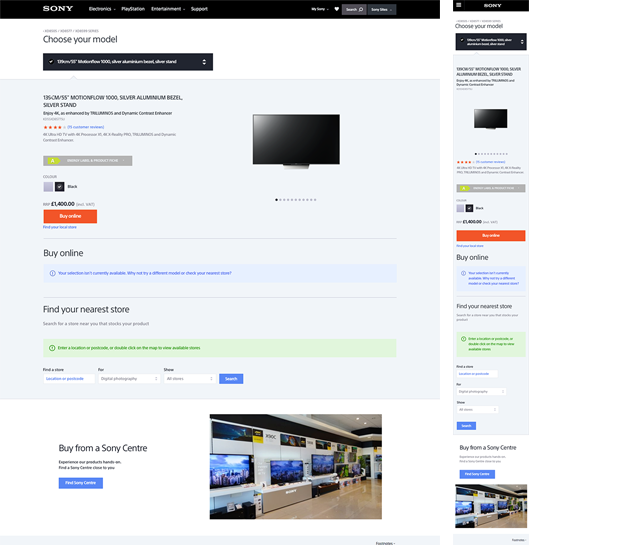Screen dimensions: 620x545
Task: Open Digital photography dropdown in mobile view
Action: tap(481, 392)
